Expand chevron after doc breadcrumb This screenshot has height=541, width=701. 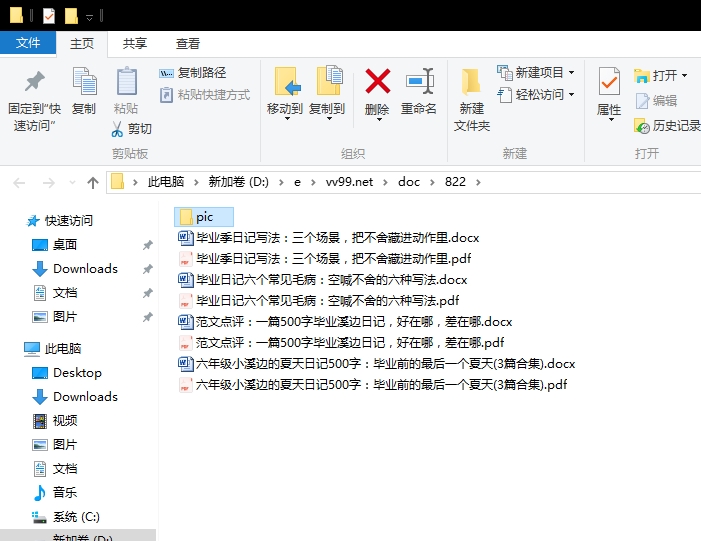click(432, 182)
